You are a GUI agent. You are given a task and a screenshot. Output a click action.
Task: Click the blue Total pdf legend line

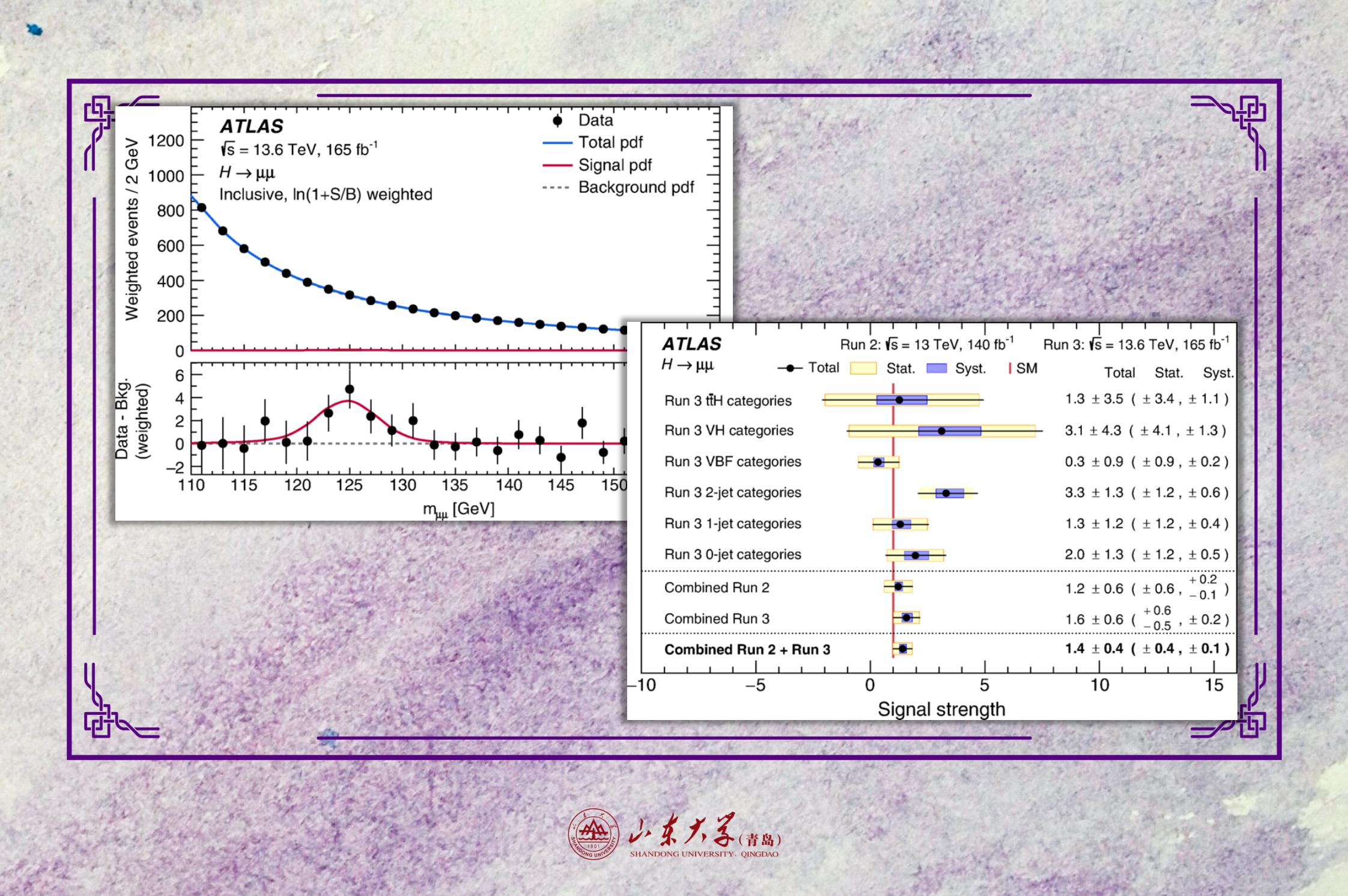click(x=557, y=143)
